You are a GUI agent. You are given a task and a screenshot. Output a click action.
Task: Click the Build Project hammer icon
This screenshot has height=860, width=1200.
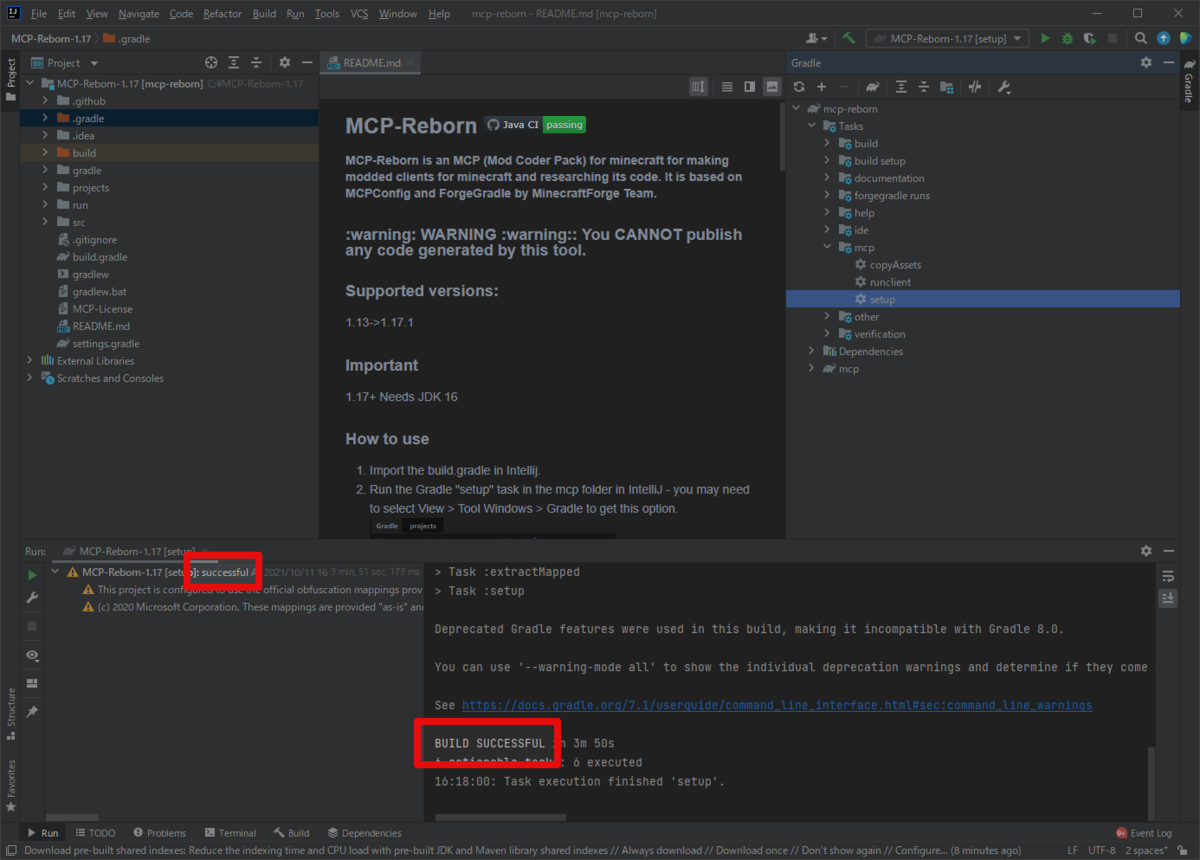848,38
